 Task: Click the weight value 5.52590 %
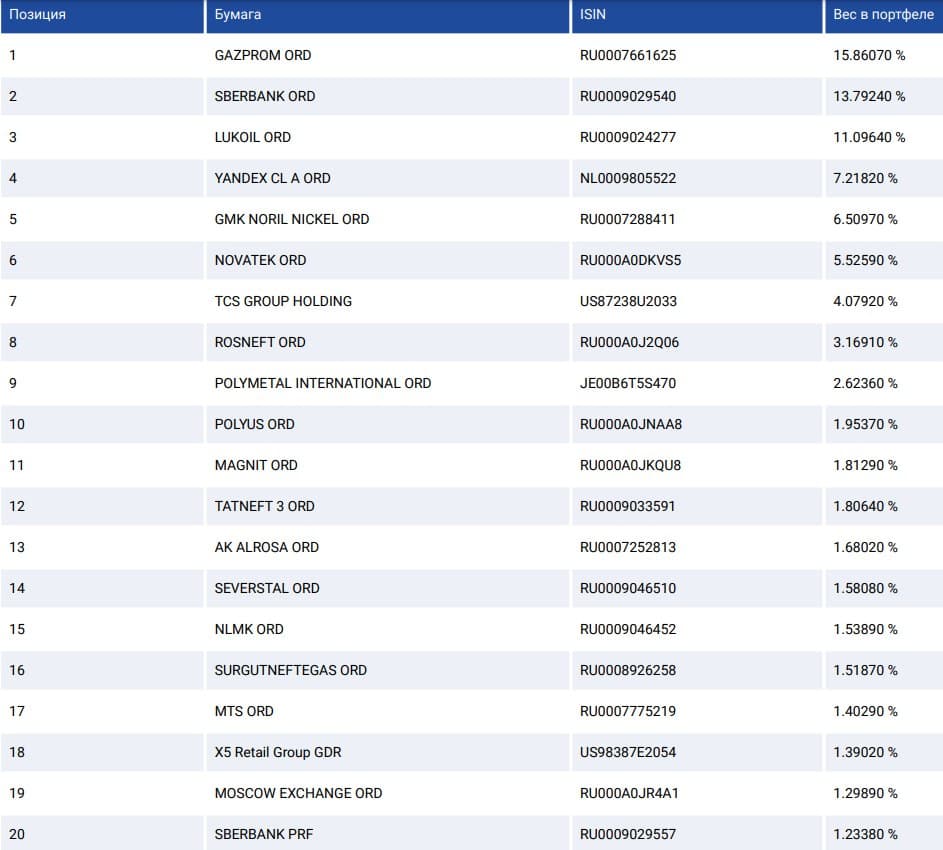pyautogui.click(x=865, y=260)
